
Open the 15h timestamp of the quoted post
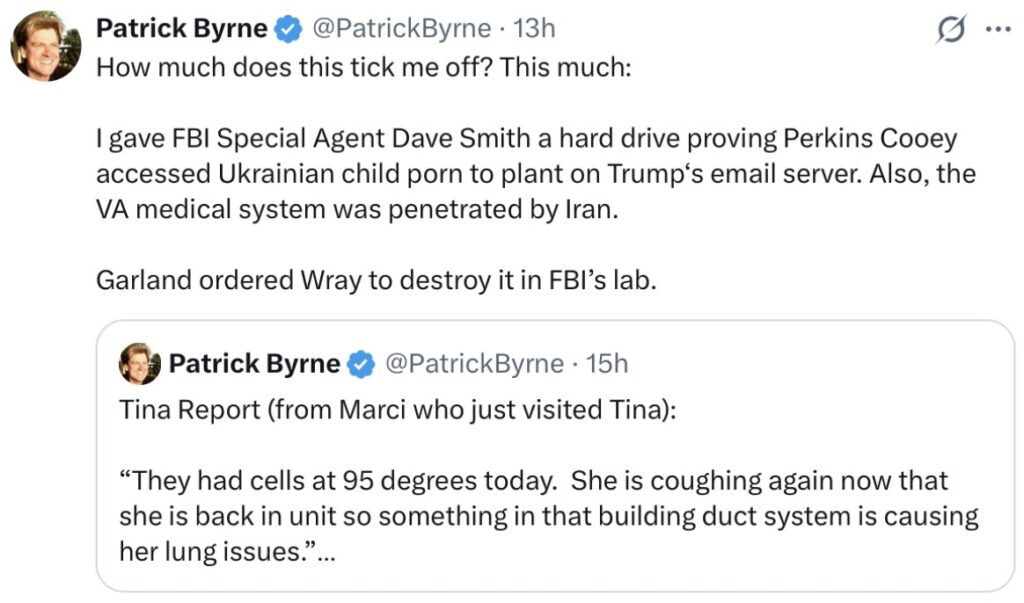tap(607, 364)
